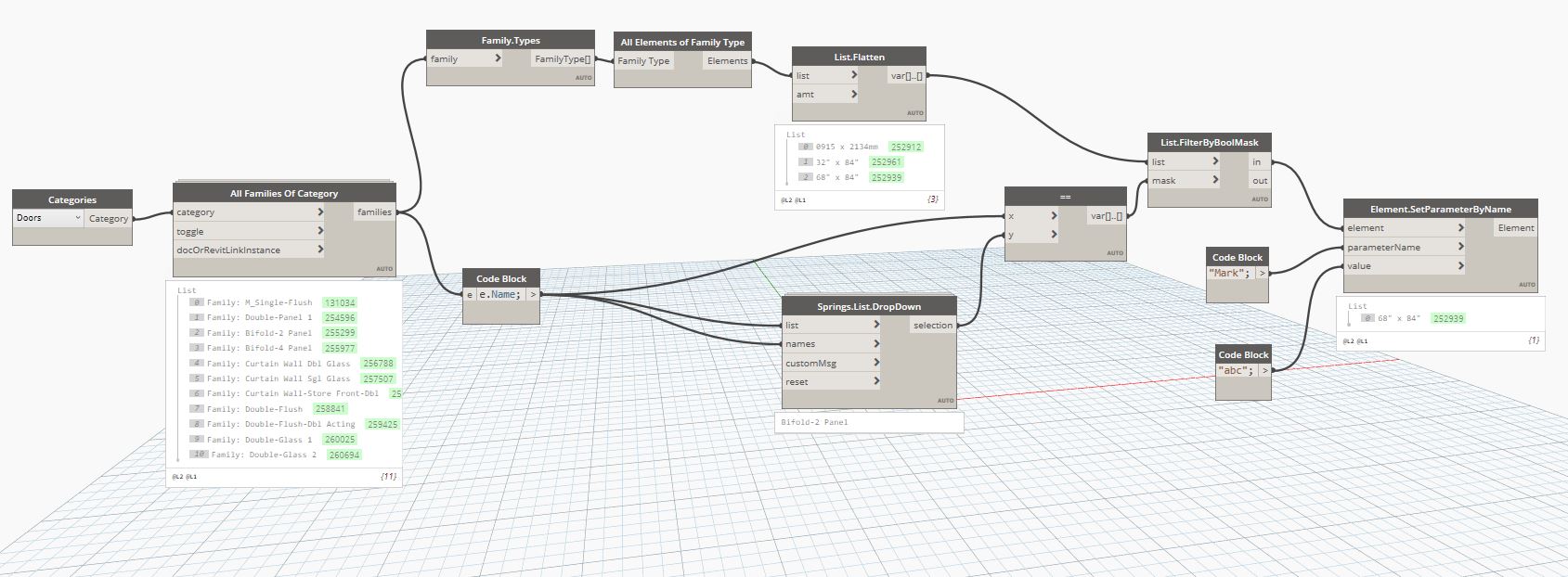Click the var[]..[] output of List.Flatten

(x=906, y=76)
